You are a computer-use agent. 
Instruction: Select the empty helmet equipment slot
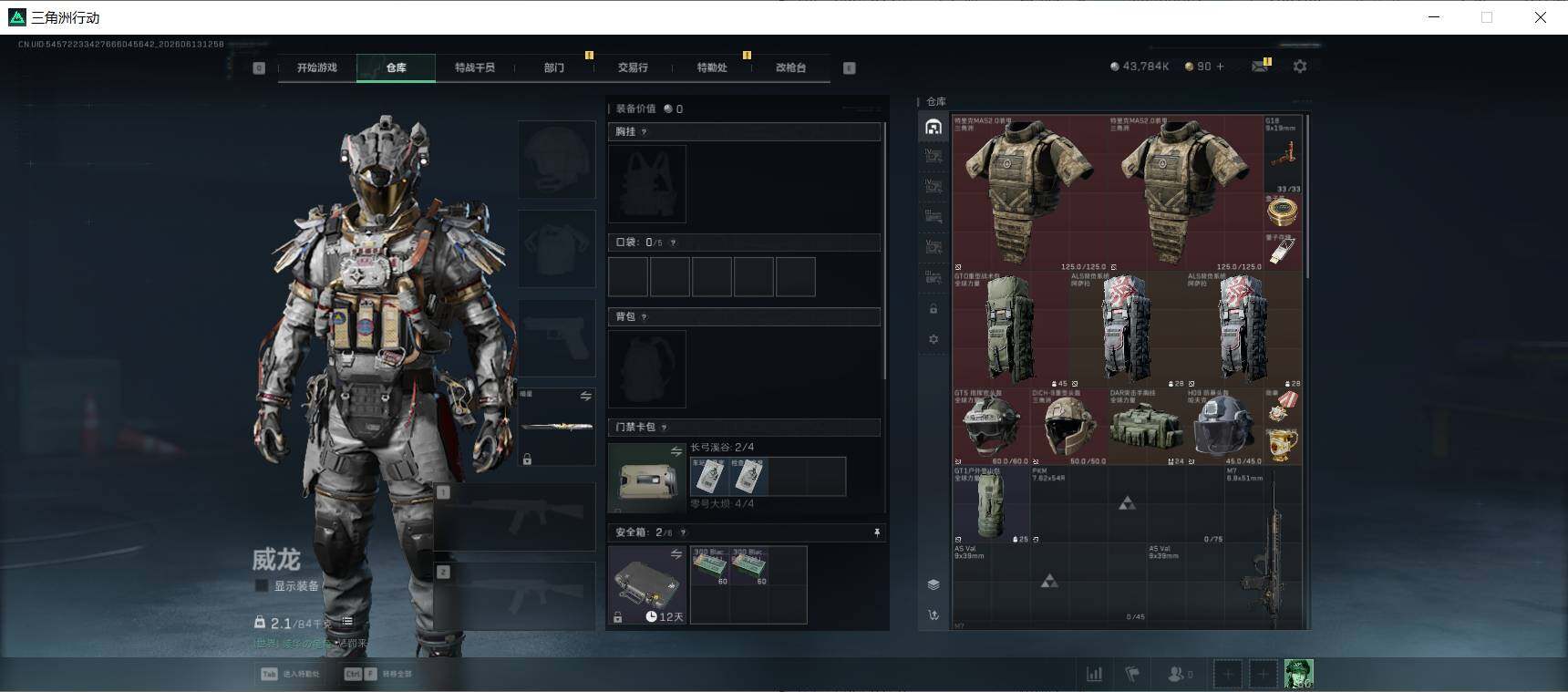click(557, 160)
